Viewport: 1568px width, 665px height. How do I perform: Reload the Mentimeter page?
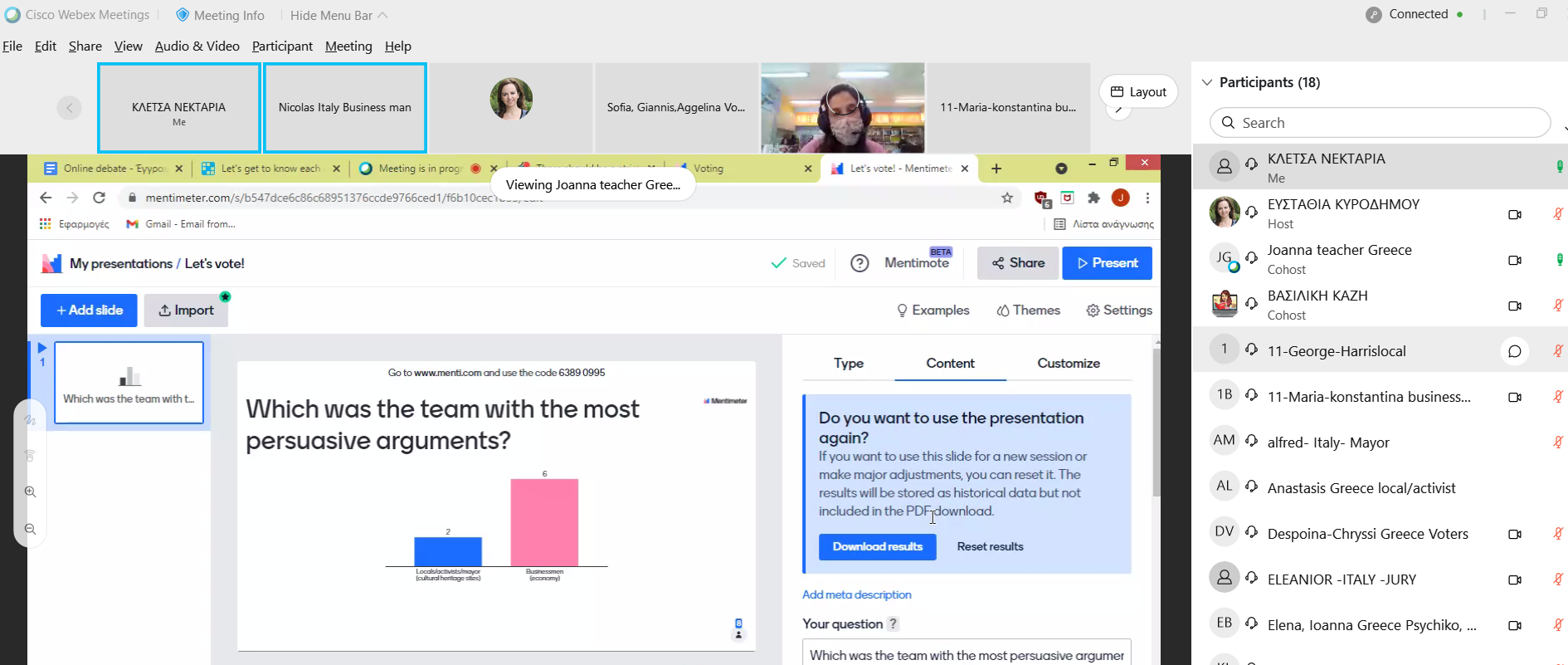coord(99,198)
